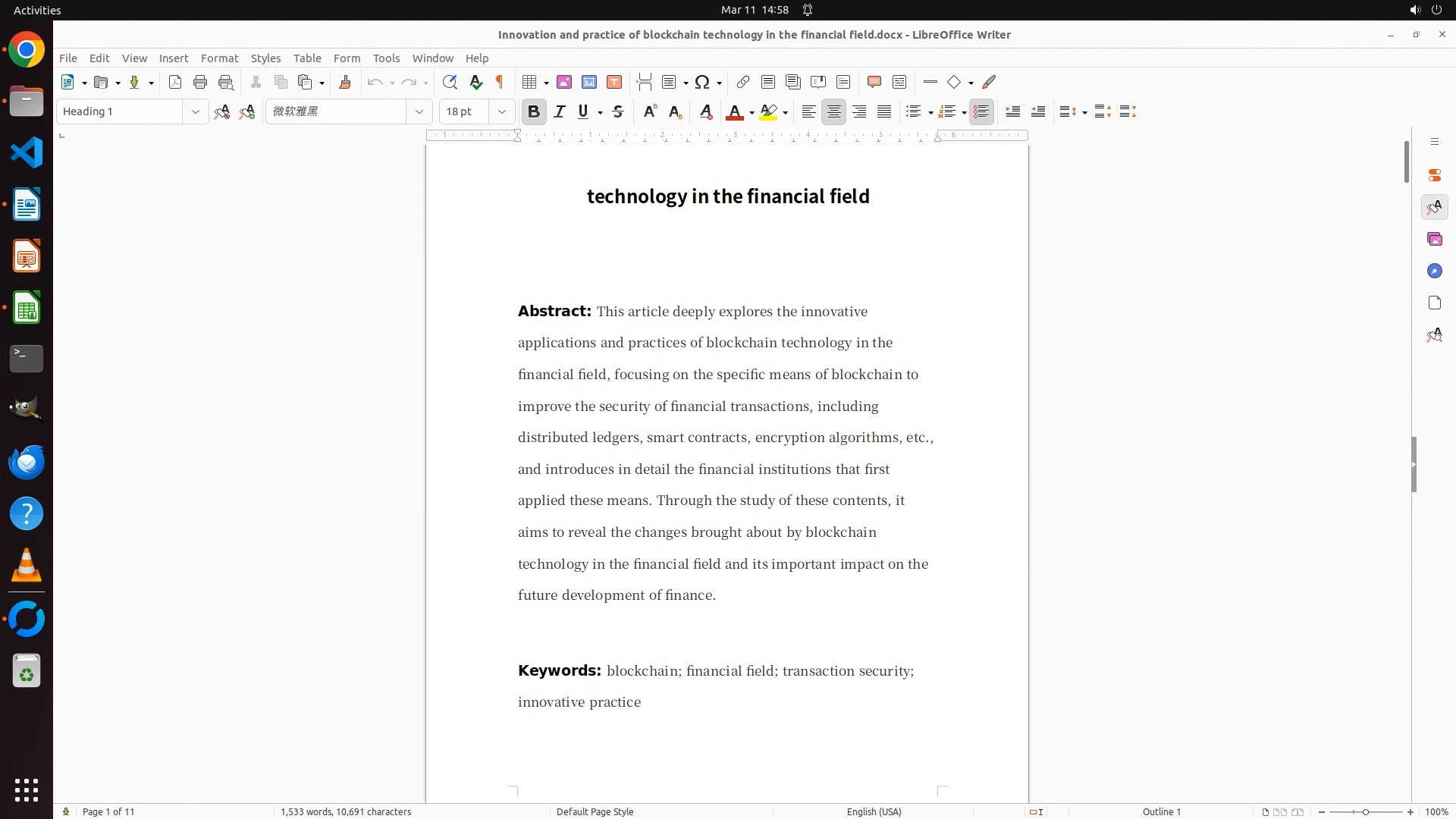Click the zoom slider in status bar
Viewport: 1456px width, 819px height.
tap(1365, 811)
